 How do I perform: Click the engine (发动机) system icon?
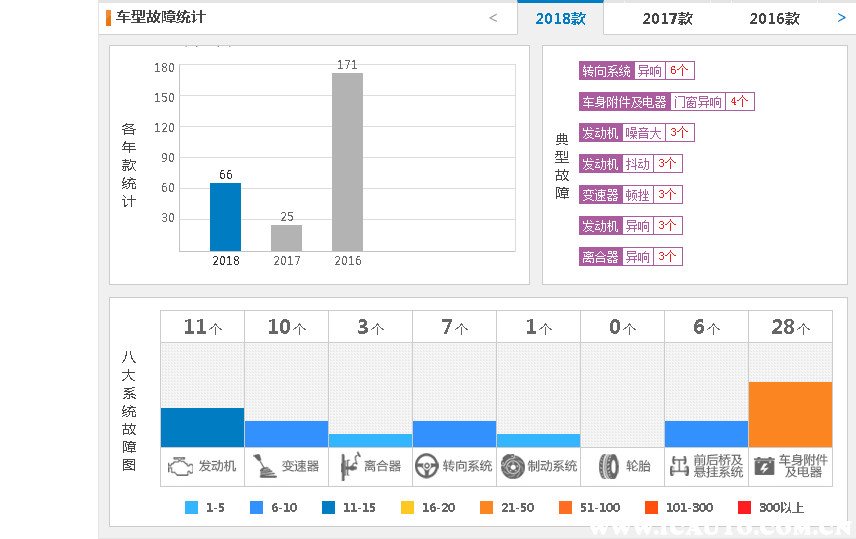pyautogui.click(x=181, y=466)
